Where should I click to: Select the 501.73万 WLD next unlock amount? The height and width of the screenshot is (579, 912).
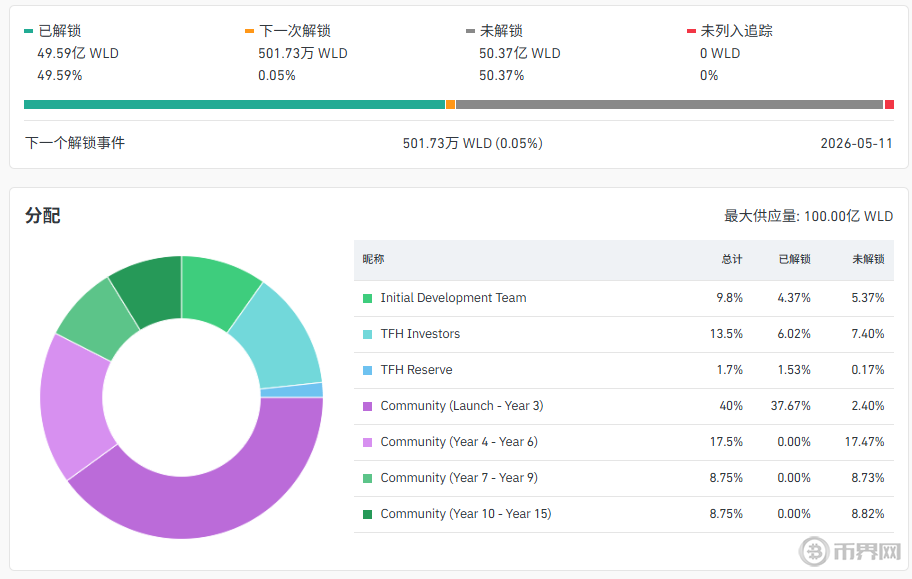point(302,54)
